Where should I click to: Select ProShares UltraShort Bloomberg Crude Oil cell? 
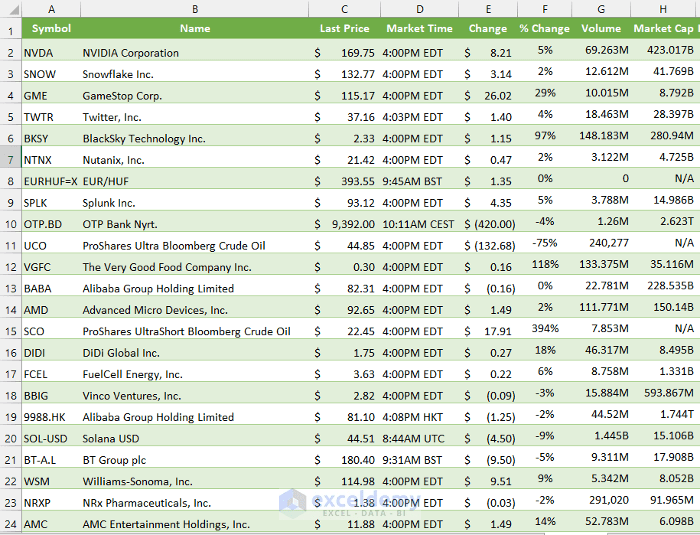pyautogui.click(x=195, y=329)
